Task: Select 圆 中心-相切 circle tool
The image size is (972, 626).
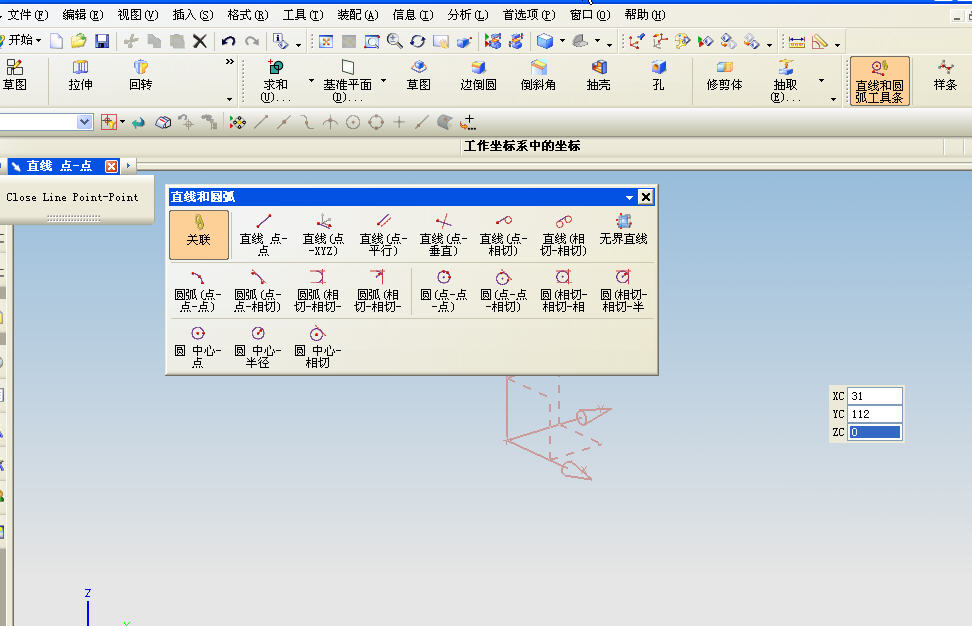Action: pos(317,346)
